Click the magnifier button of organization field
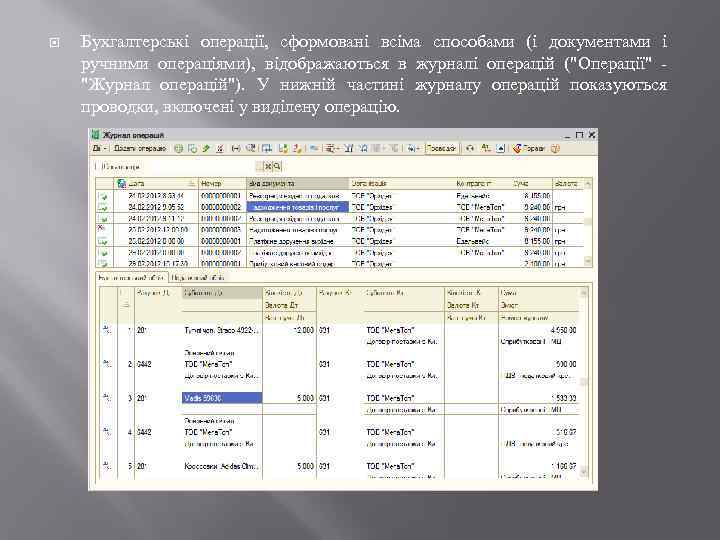Viewport: 720px width, 540px height. point(277,167)
